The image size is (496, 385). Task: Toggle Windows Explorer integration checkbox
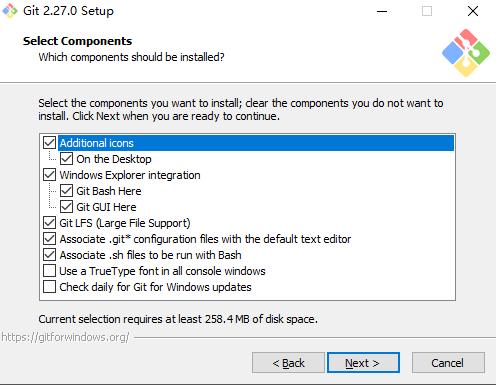pyautogui.click(x=49, y=175)
